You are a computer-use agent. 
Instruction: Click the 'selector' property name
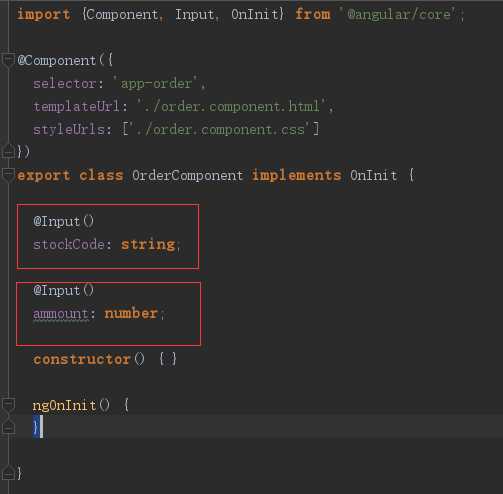point(65,83)
